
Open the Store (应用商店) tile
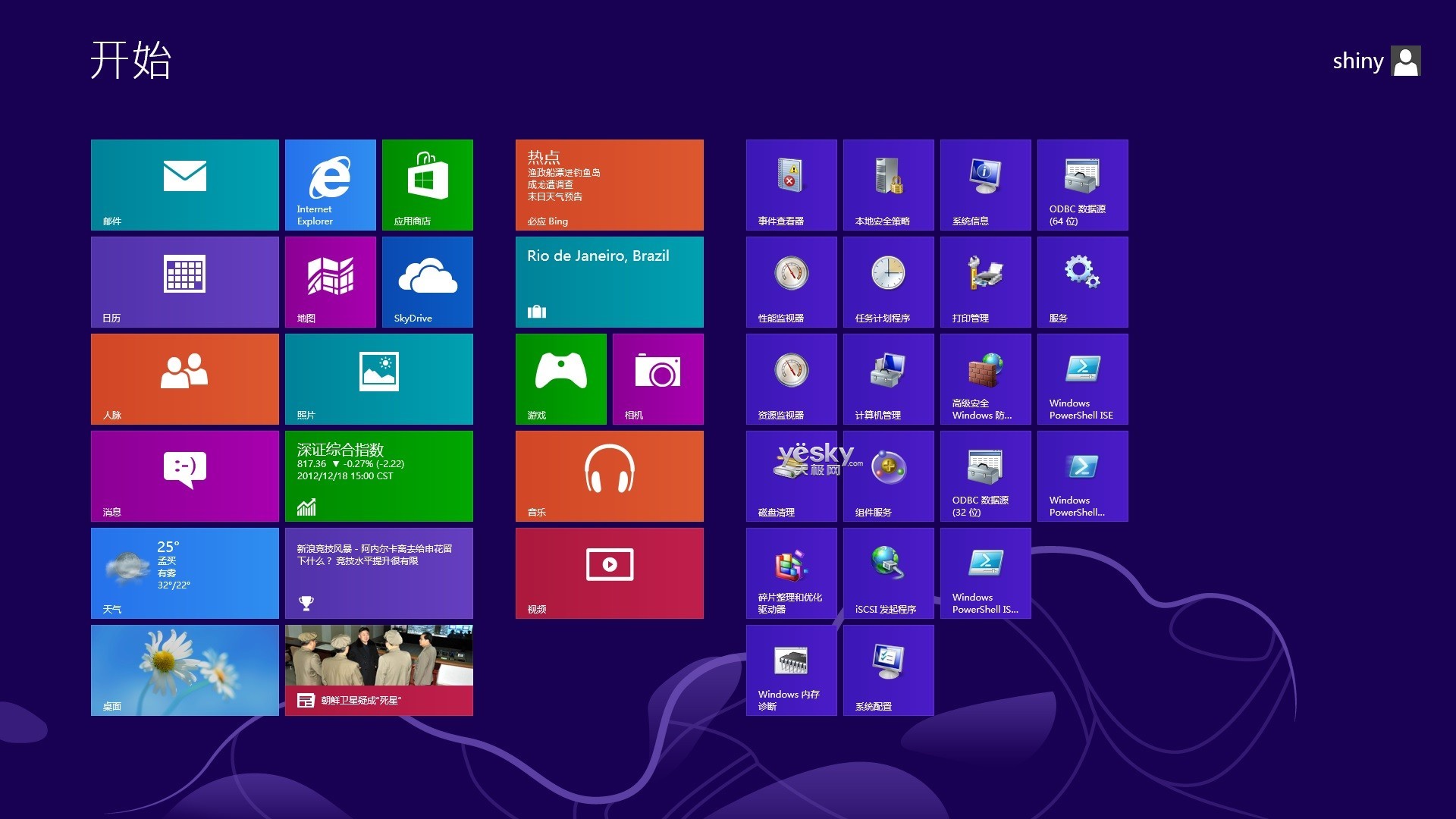[x=427, y=184]
